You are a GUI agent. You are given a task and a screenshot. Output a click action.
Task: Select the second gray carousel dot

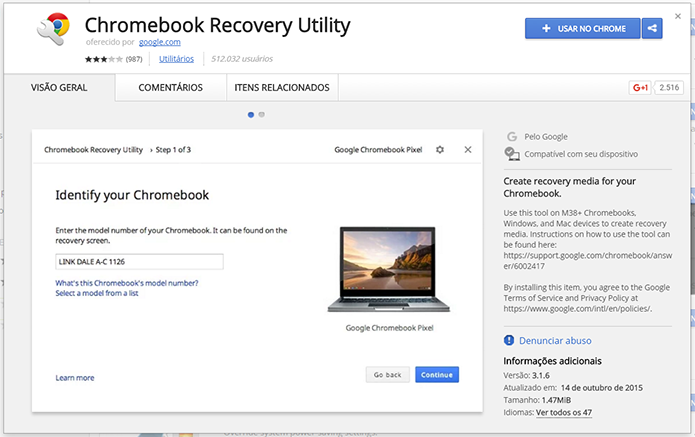click(262, 115)
